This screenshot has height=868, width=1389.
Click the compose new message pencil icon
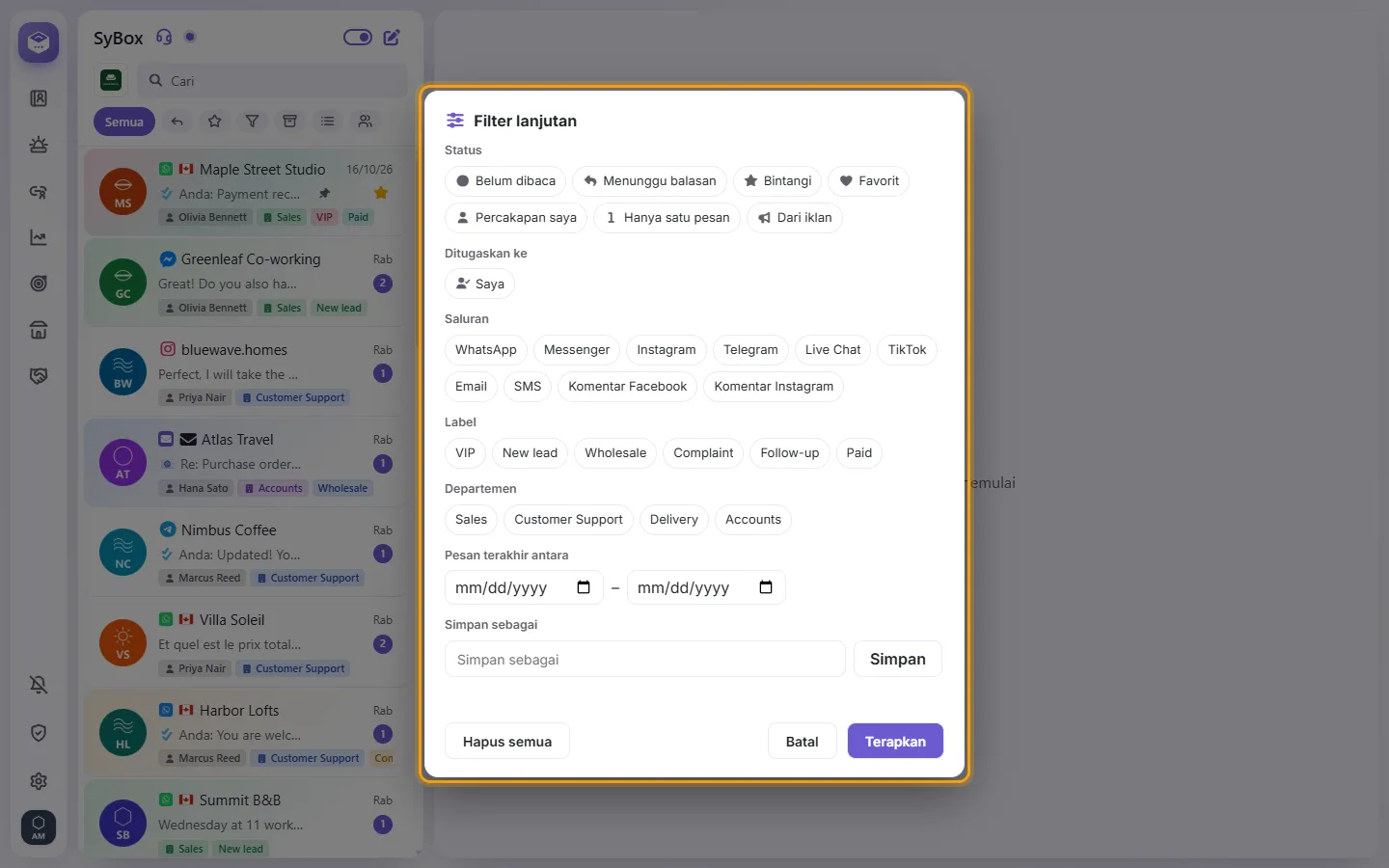392,38
